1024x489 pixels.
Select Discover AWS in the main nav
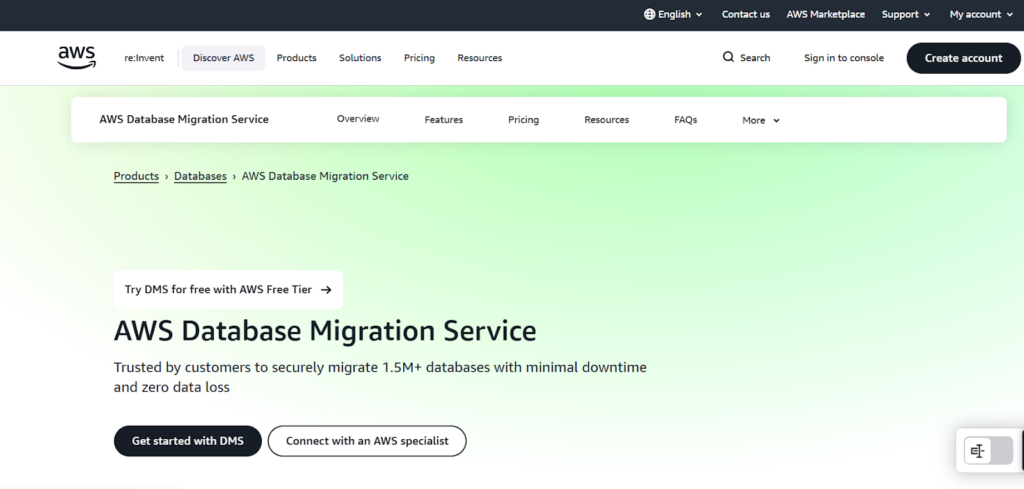coord(223,58)
